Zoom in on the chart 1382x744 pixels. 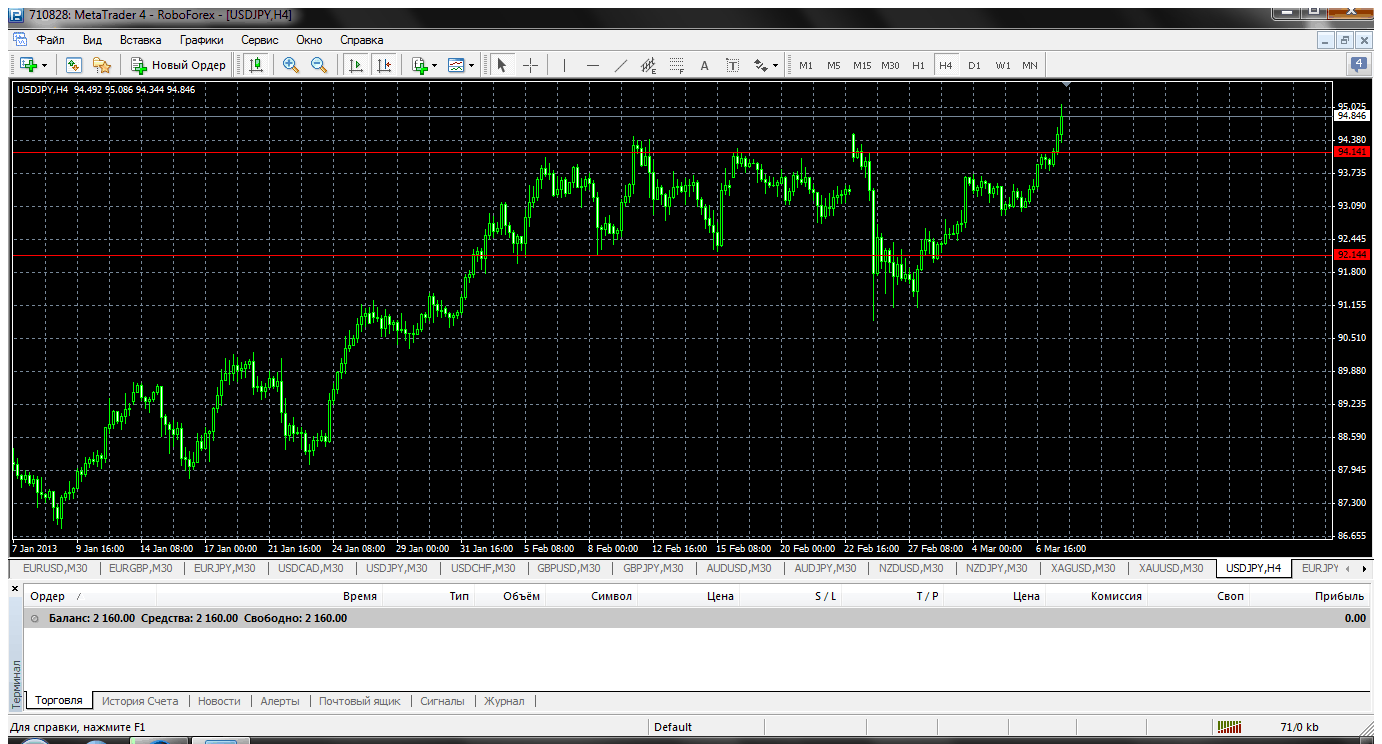(x=291, y=65)
